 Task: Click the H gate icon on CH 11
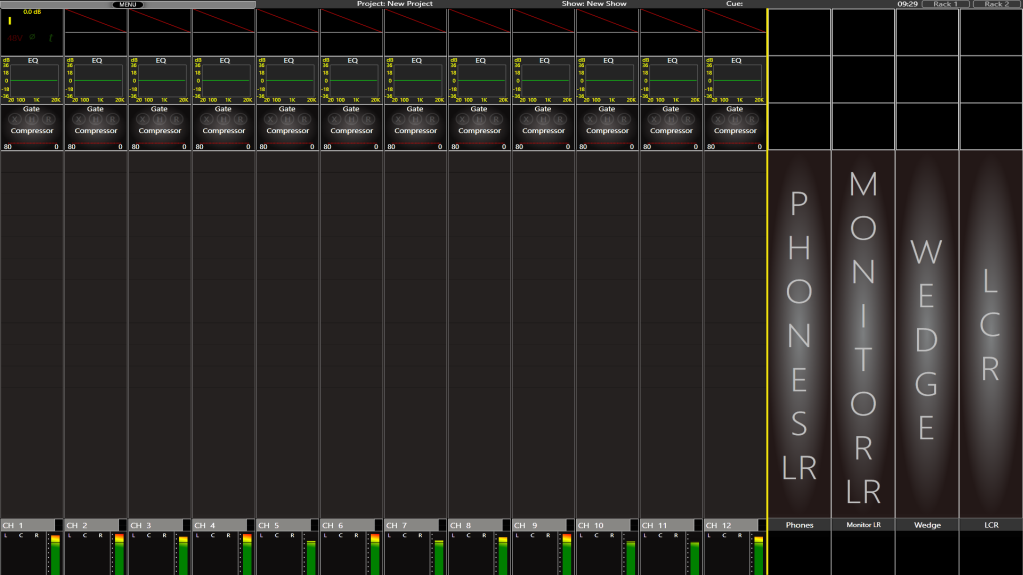pyautogui.click(x=671, y=119)
